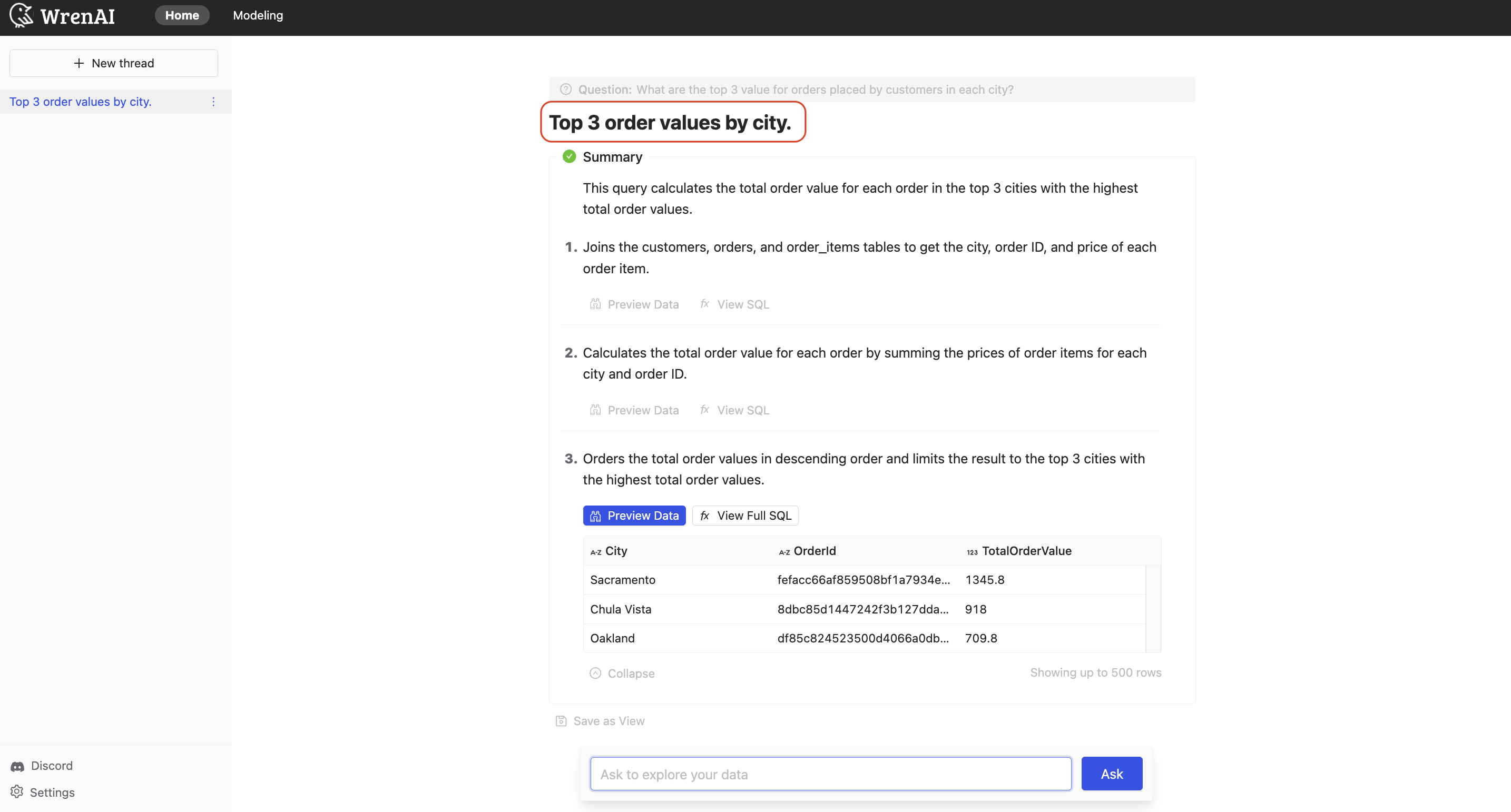The height and width of the screenshot is (812, 1511).
Task: Click binoculars icon in step 1 Preview Data
Action: pos(595,304)
